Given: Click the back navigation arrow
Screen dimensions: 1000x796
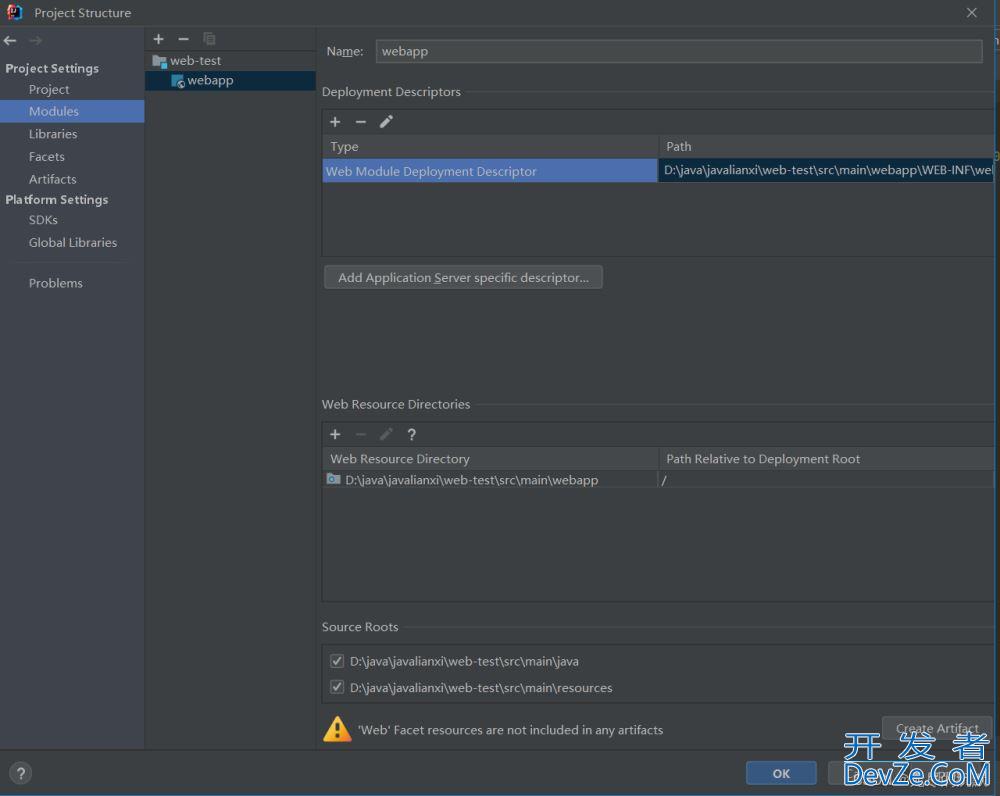Looking at the screenshot, I should pos(10,40).
